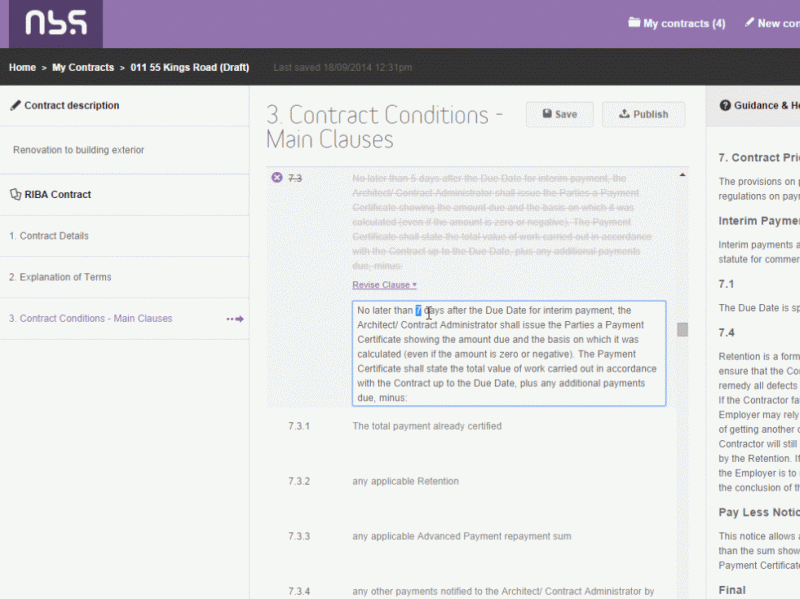Click the scrollbar up arrow
800x599 pixels.
682,175
